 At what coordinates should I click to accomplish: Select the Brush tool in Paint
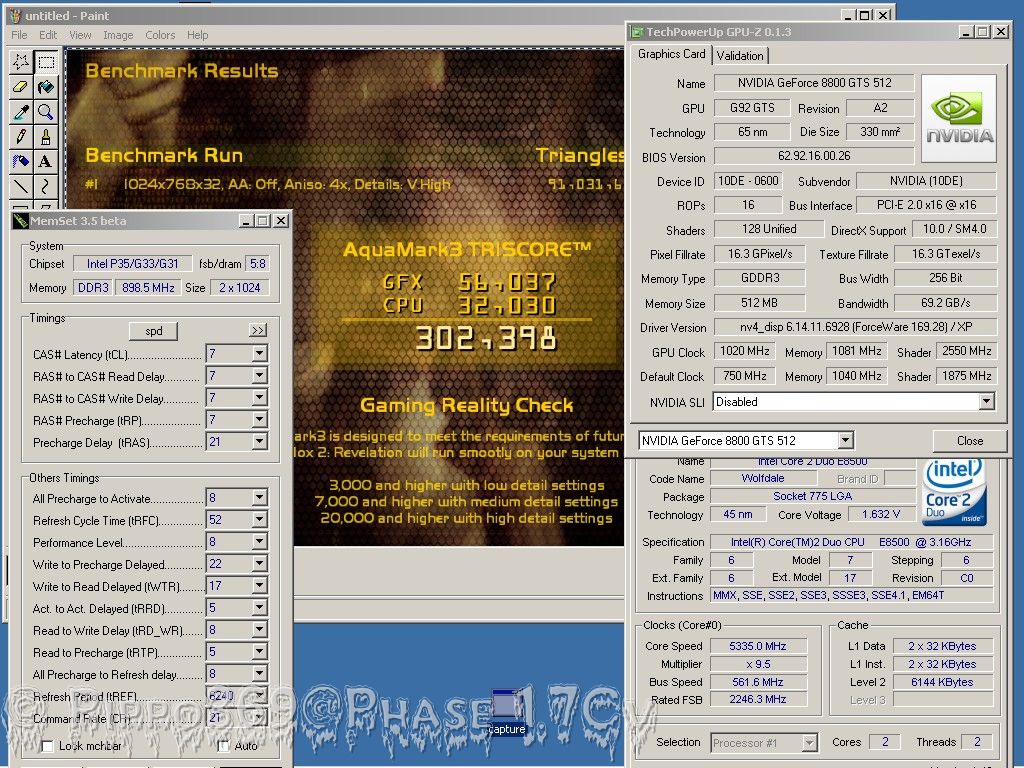(46, 136)
